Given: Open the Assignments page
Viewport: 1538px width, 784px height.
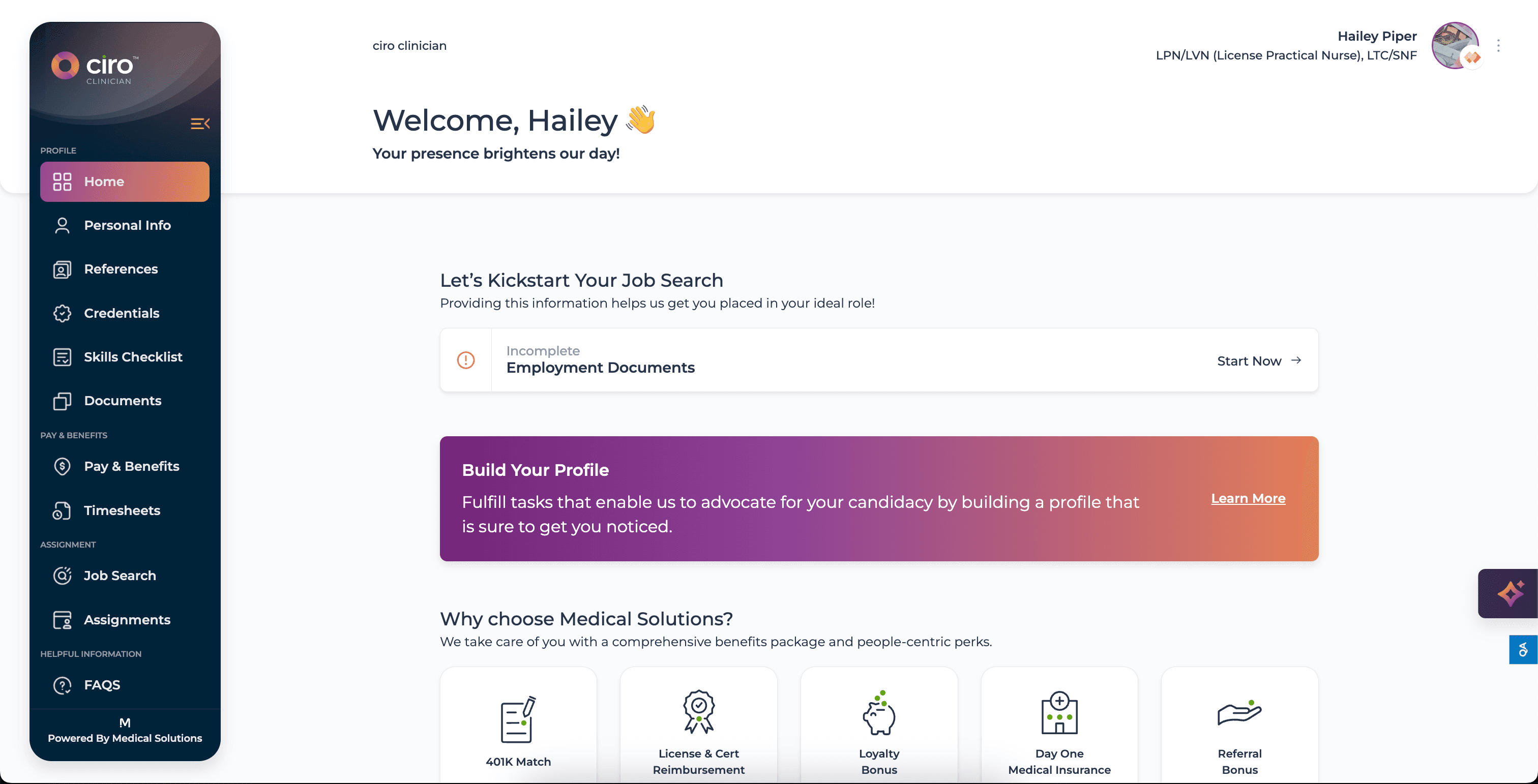Looking at the screenshot, I should [127, 619].
